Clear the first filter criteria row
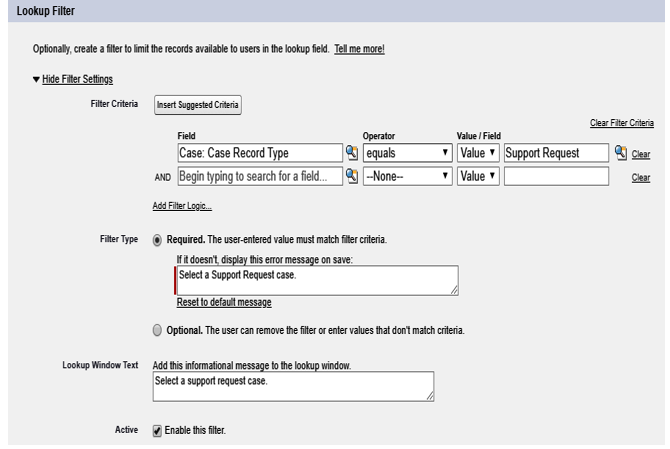The image size is (670, 449). coord(641,154)
